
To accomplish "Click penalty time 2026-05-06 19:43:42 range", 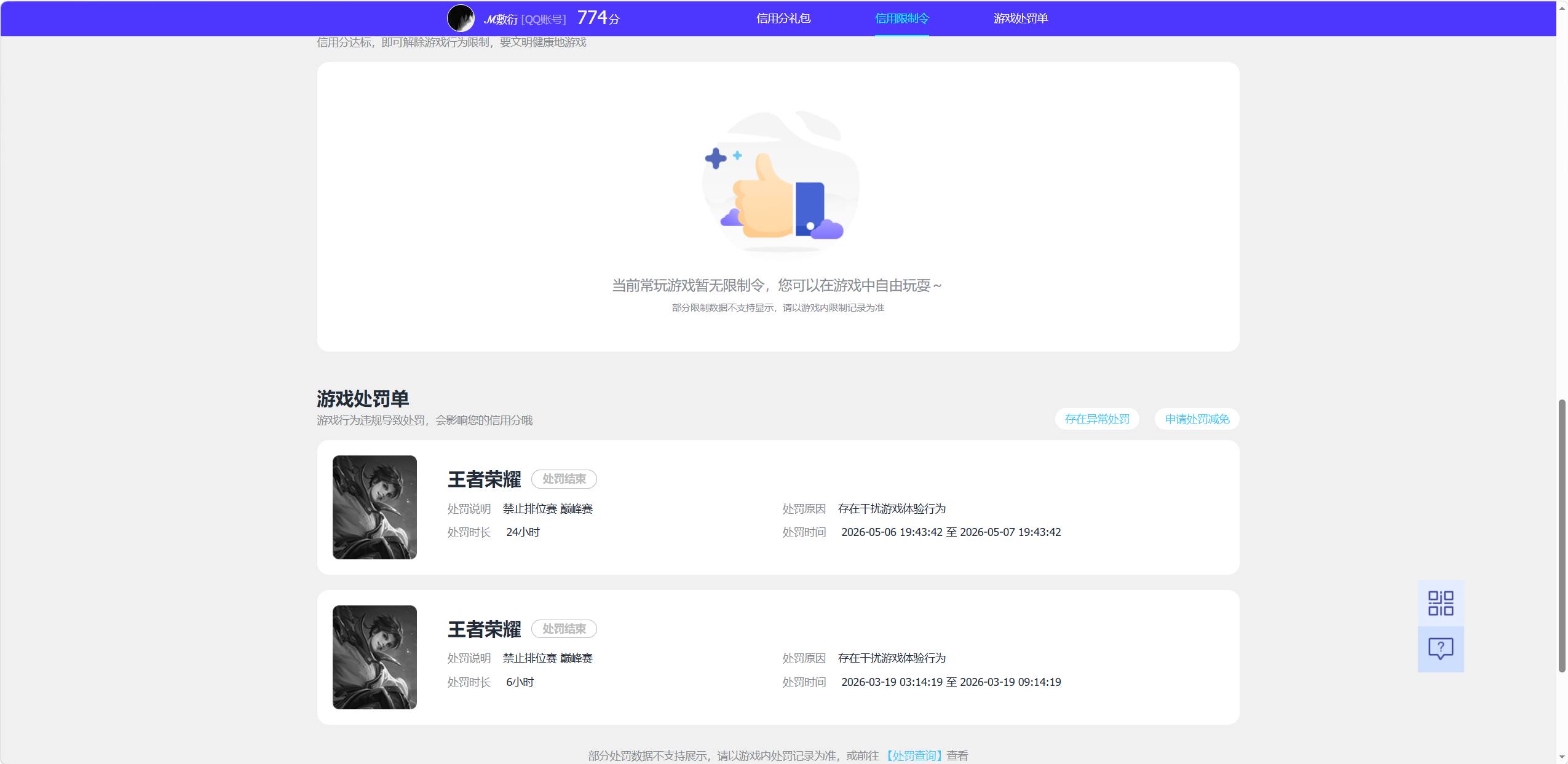I will click(951, 532).
